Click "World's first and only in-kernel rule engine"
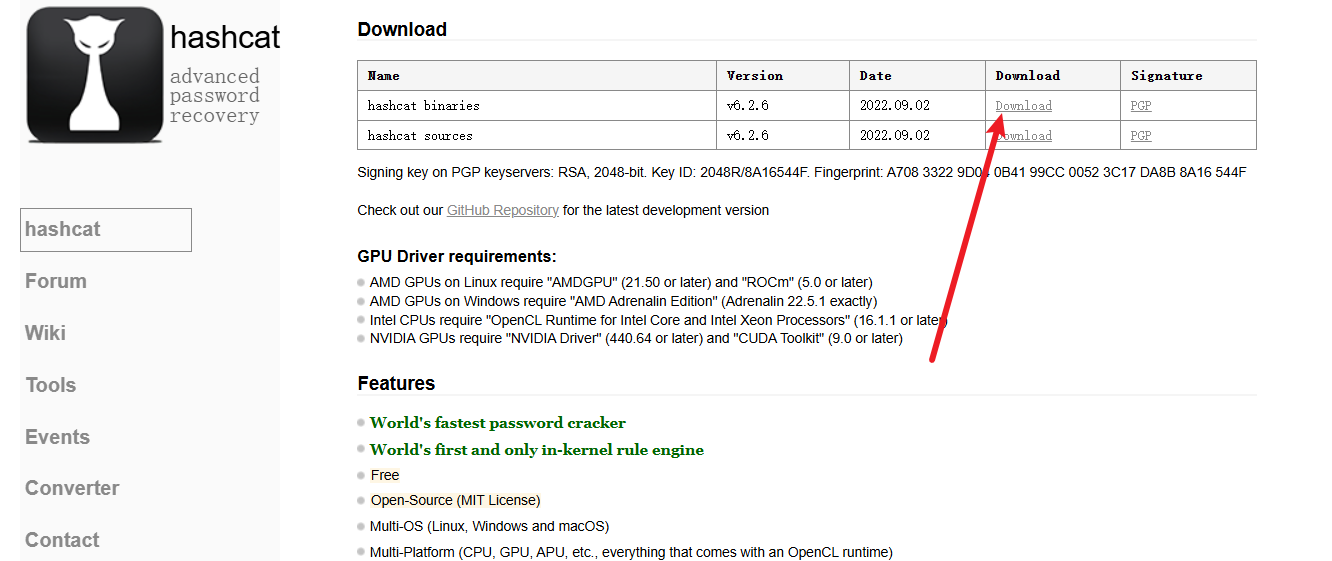The height and width of the screenshot is (561, 1332). click(537, 450)
